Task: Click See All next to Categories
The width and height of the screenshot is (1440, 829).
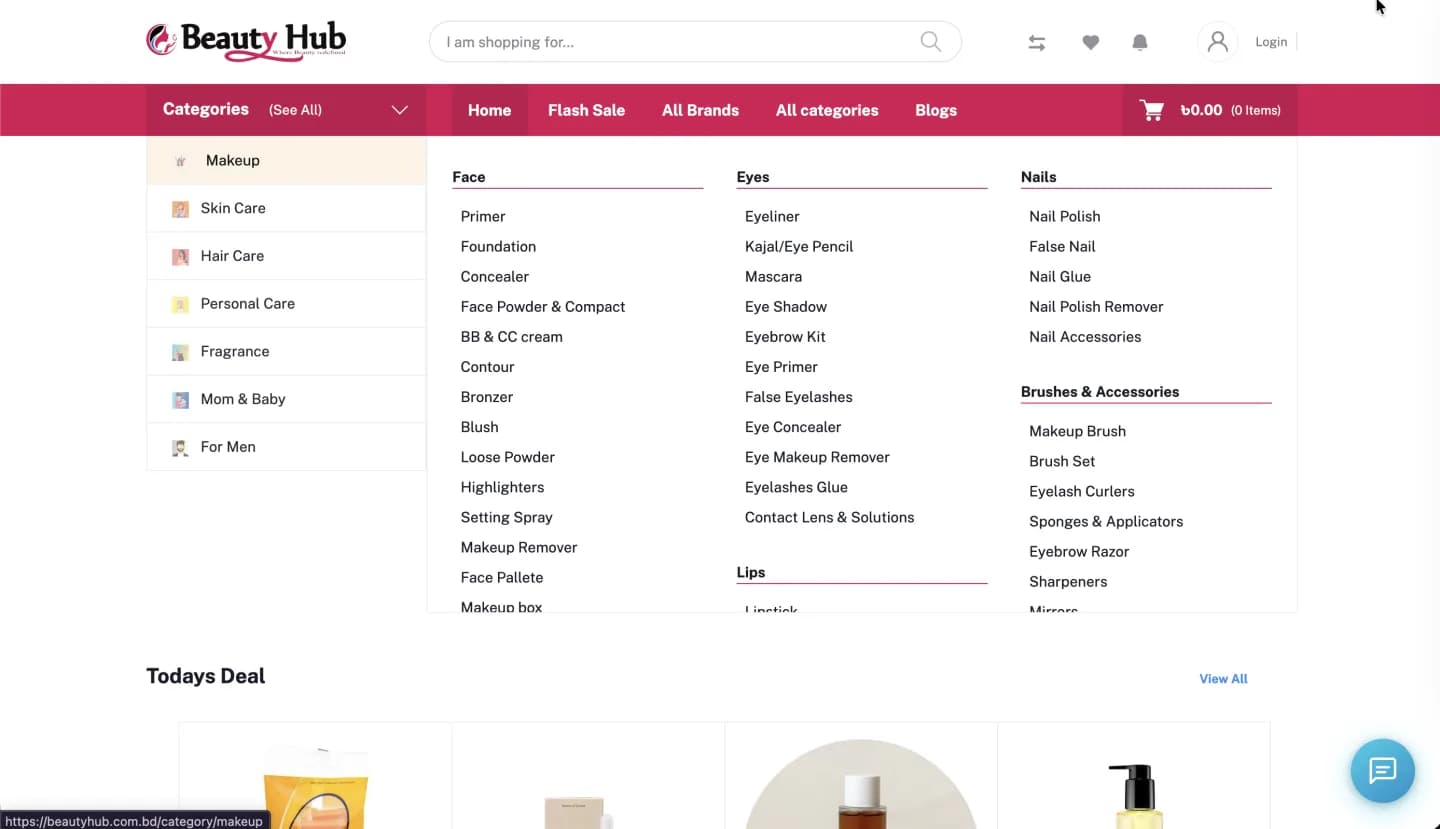Action: [x=295, y=110]
